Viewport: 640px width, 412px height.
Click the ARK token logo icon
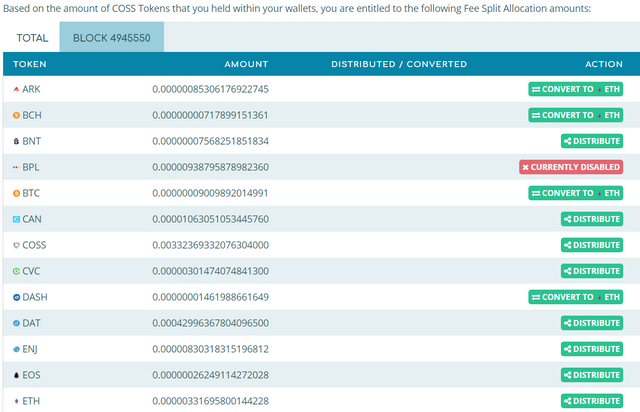tap(16, 89)
